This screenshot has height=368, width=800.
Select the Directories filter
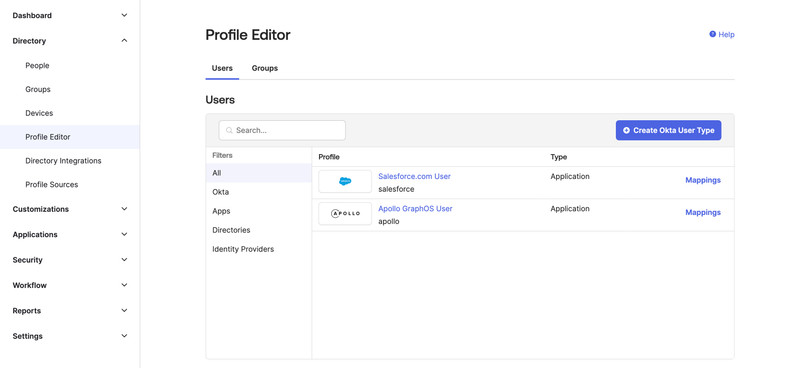[231, 230]
